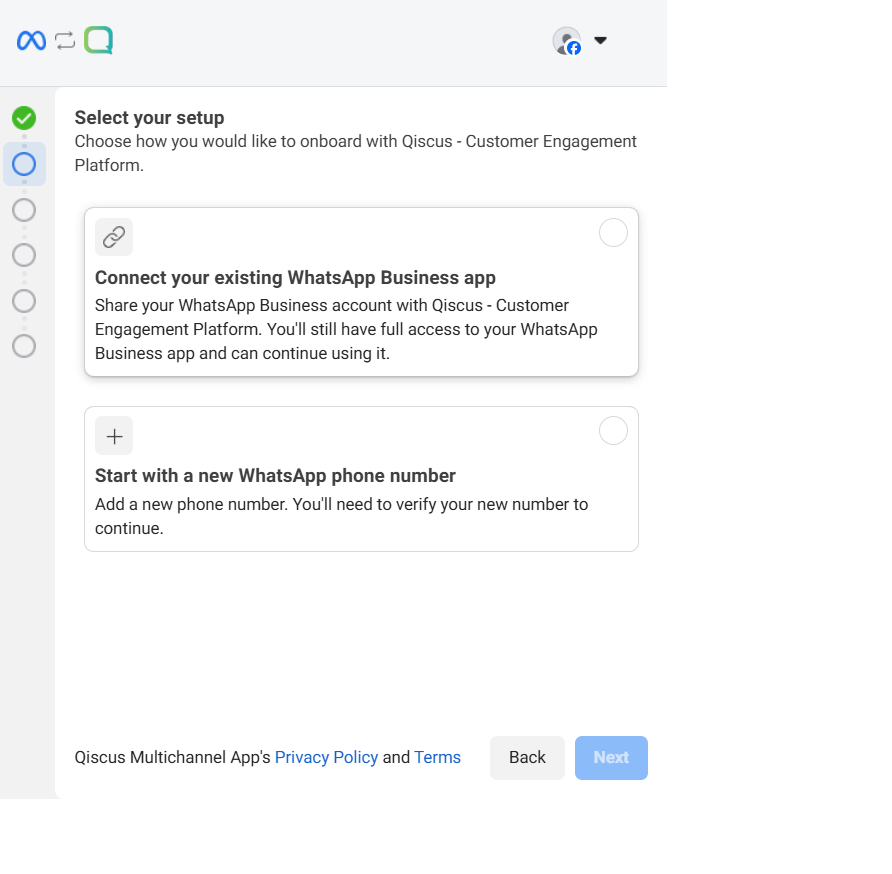Viewport: 892px width, 874px height.
Task: Go to the third step circle
Action: point(24,210)
